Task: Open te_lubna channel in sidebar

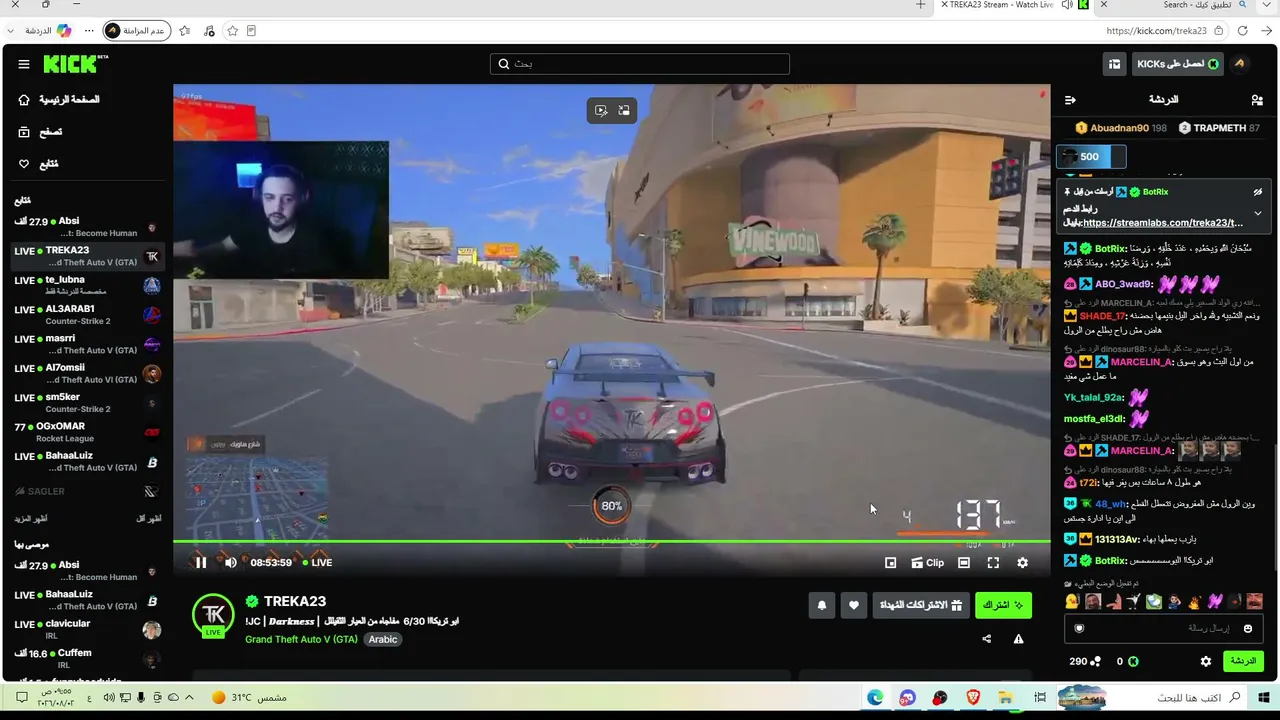Action: point(87,285)
